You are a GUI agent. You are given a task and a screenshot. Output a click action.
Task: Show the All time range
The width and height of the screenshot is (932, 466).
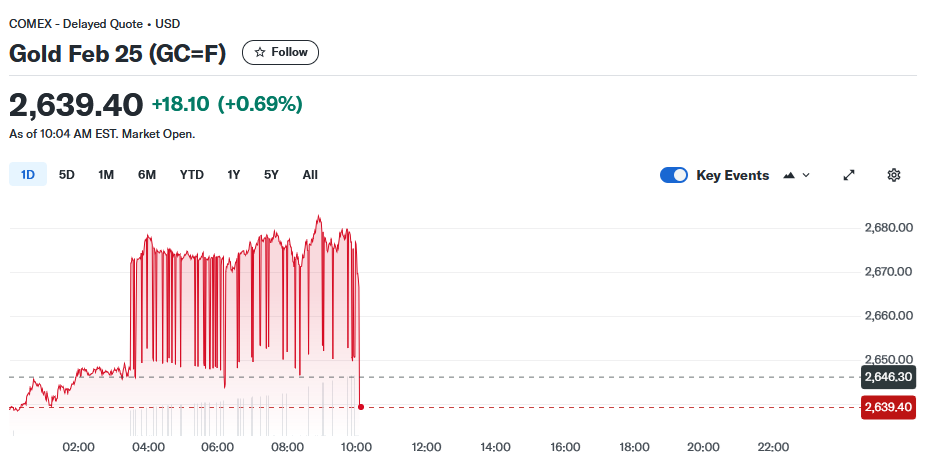310,175
